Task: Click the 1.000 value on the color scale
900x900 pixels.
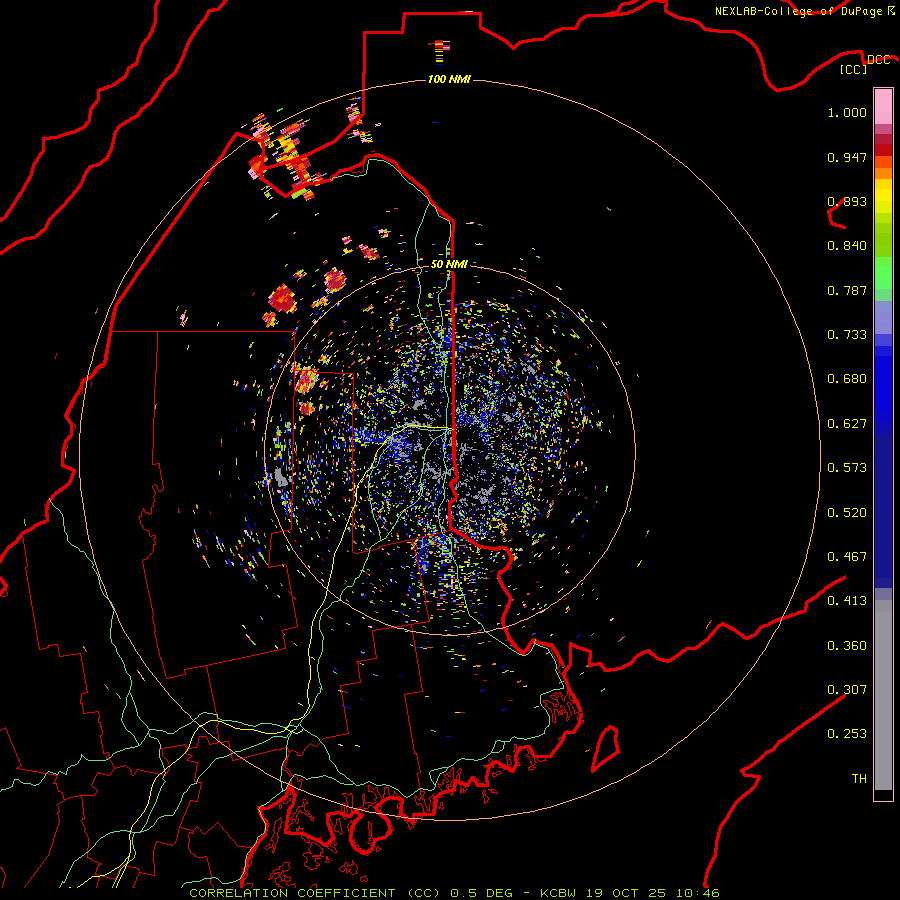Action: coord(847,112)
